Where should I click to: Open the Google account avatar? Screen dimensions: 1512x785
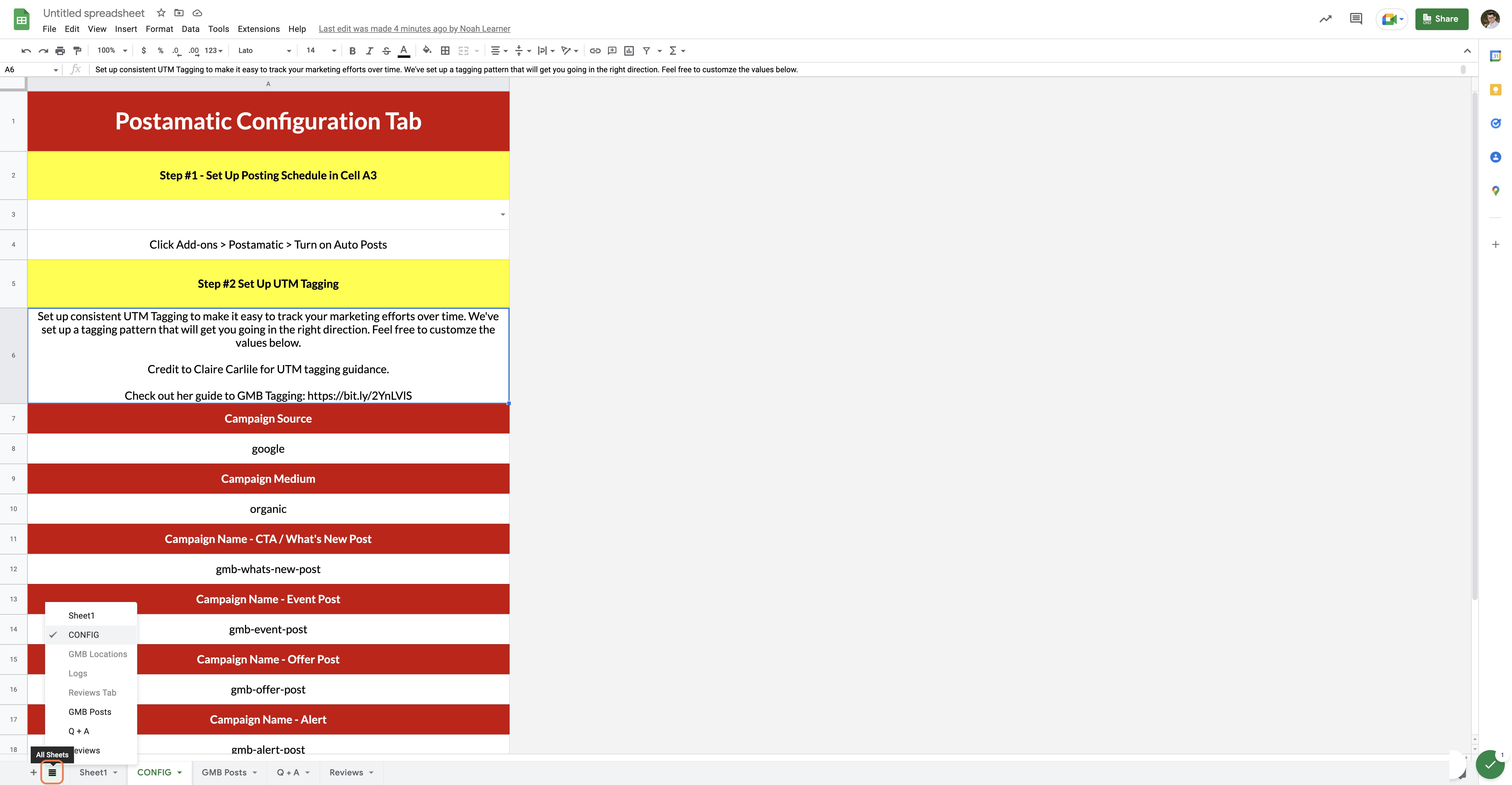pos(1490,19)
